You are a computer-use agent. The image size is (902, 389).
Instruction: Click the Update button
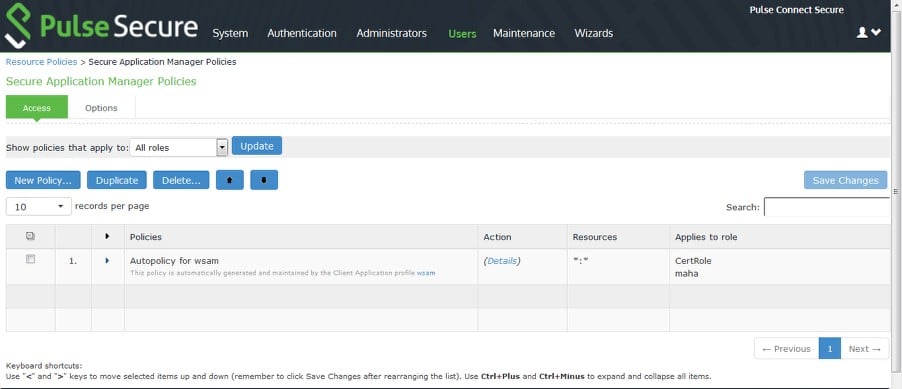point(257,146)
